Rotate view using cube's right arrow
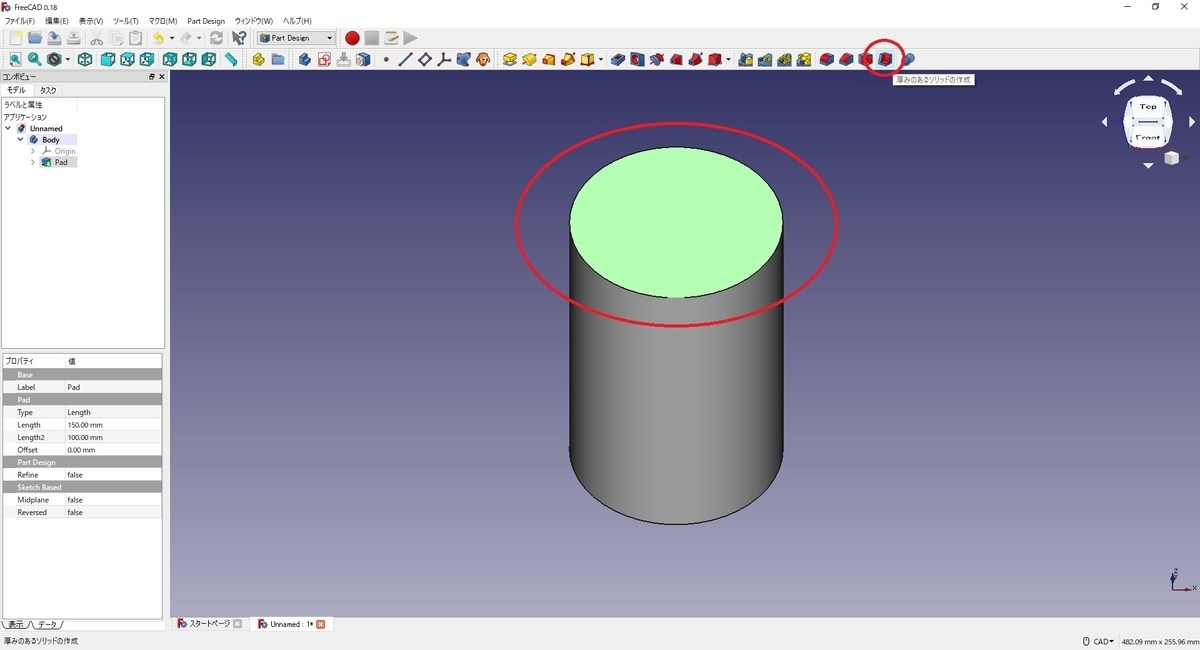The height and width of the screenshot is (650, 1200). click(x=1190, y=122)
